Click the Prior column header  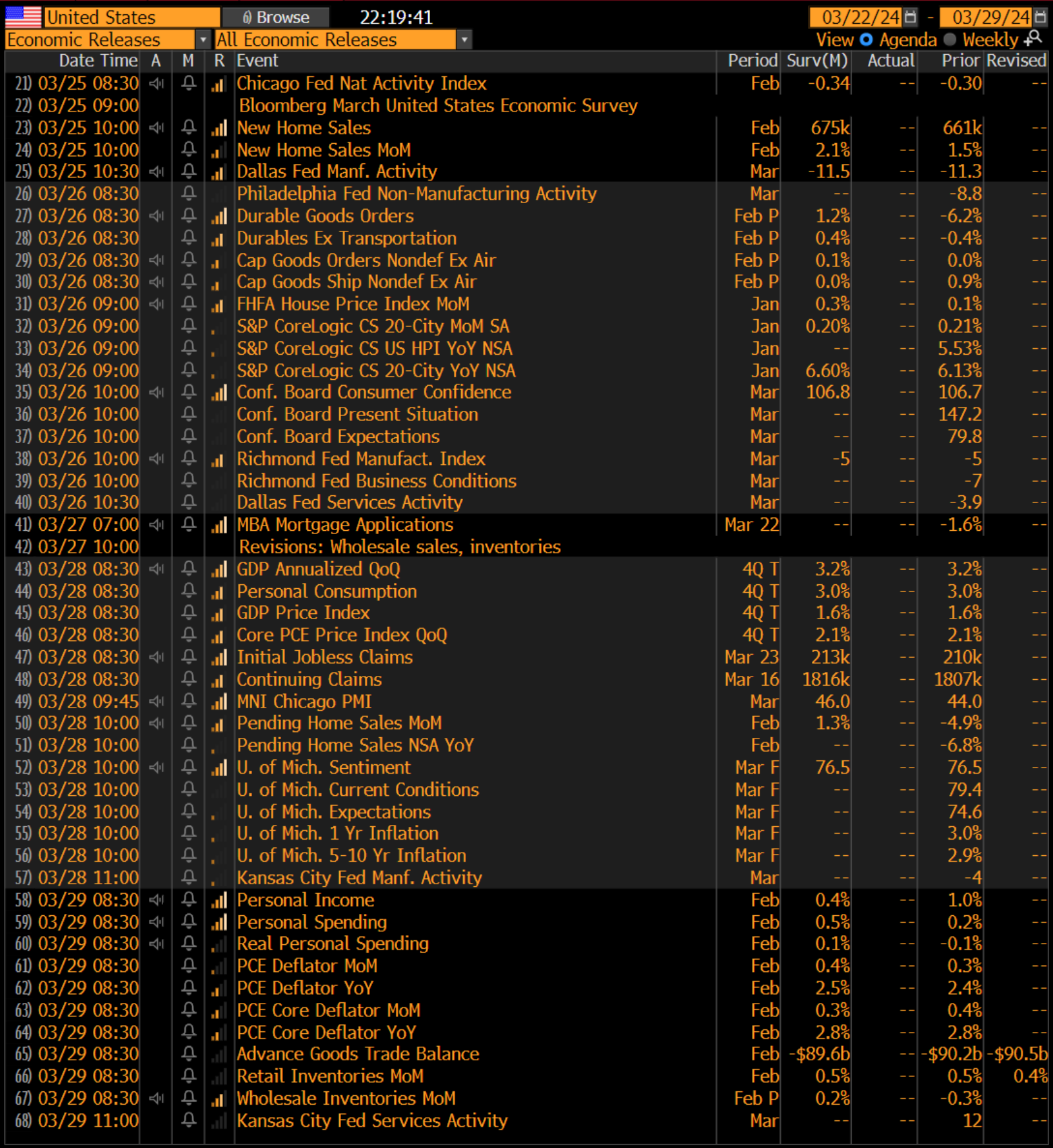click(961, 61)
